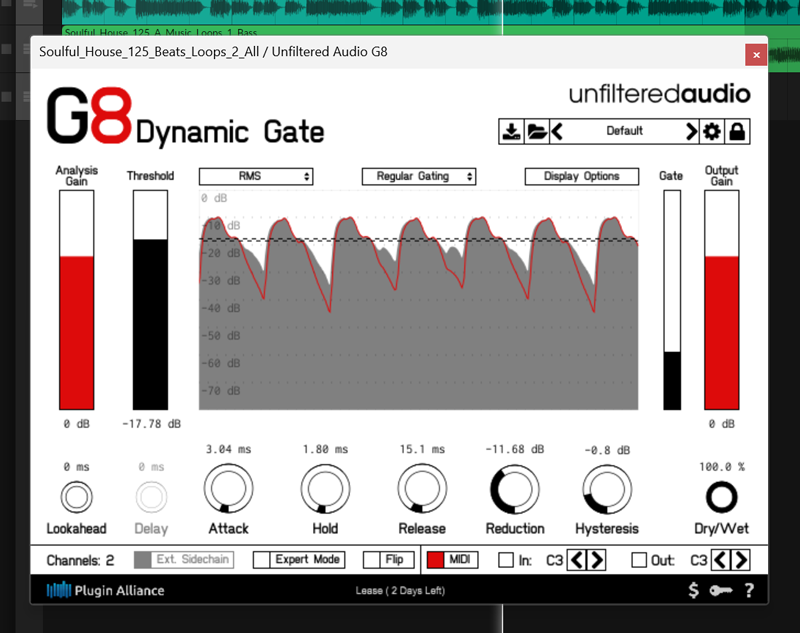
Task: Decrease MIDI In note with left arrow
Action: pos(577,560)
